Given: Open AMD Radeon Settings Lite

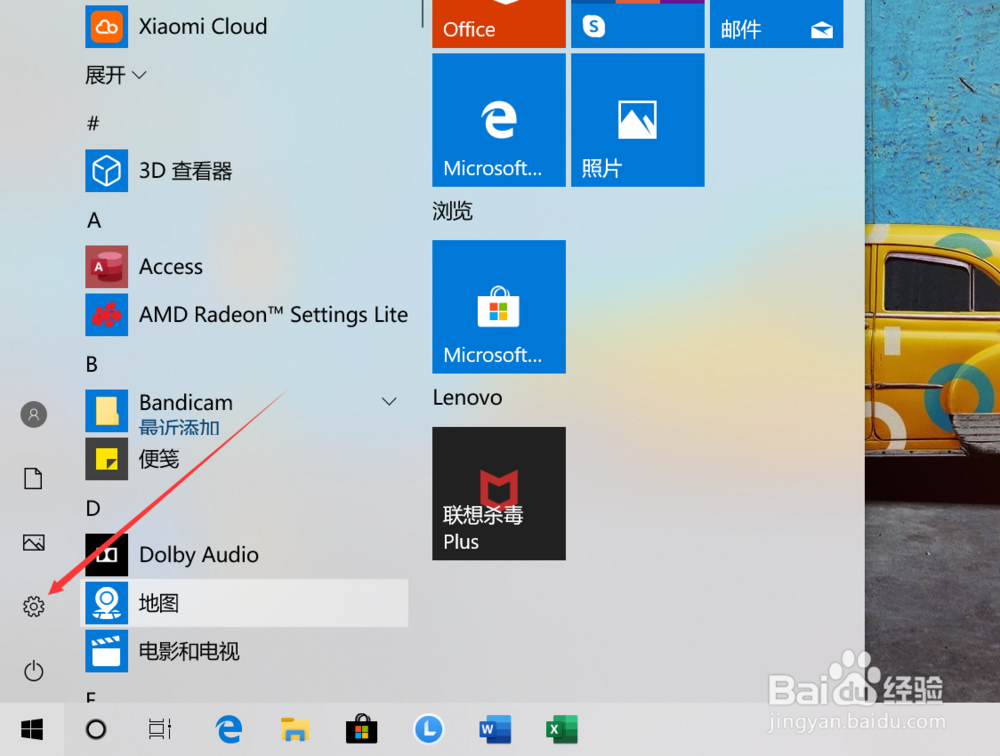Looking at the screenshot, I should 247,315.
